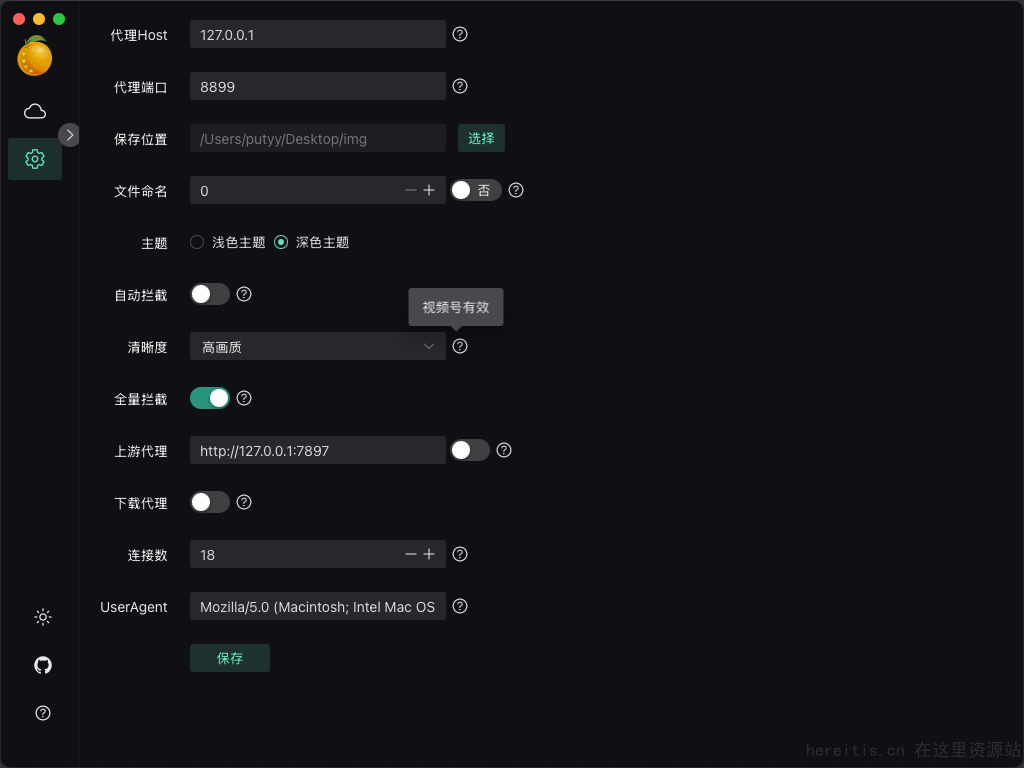Open the cloud resources sidebar icon
Viewport: 1024px width, 768px height.
pos(35,111)
